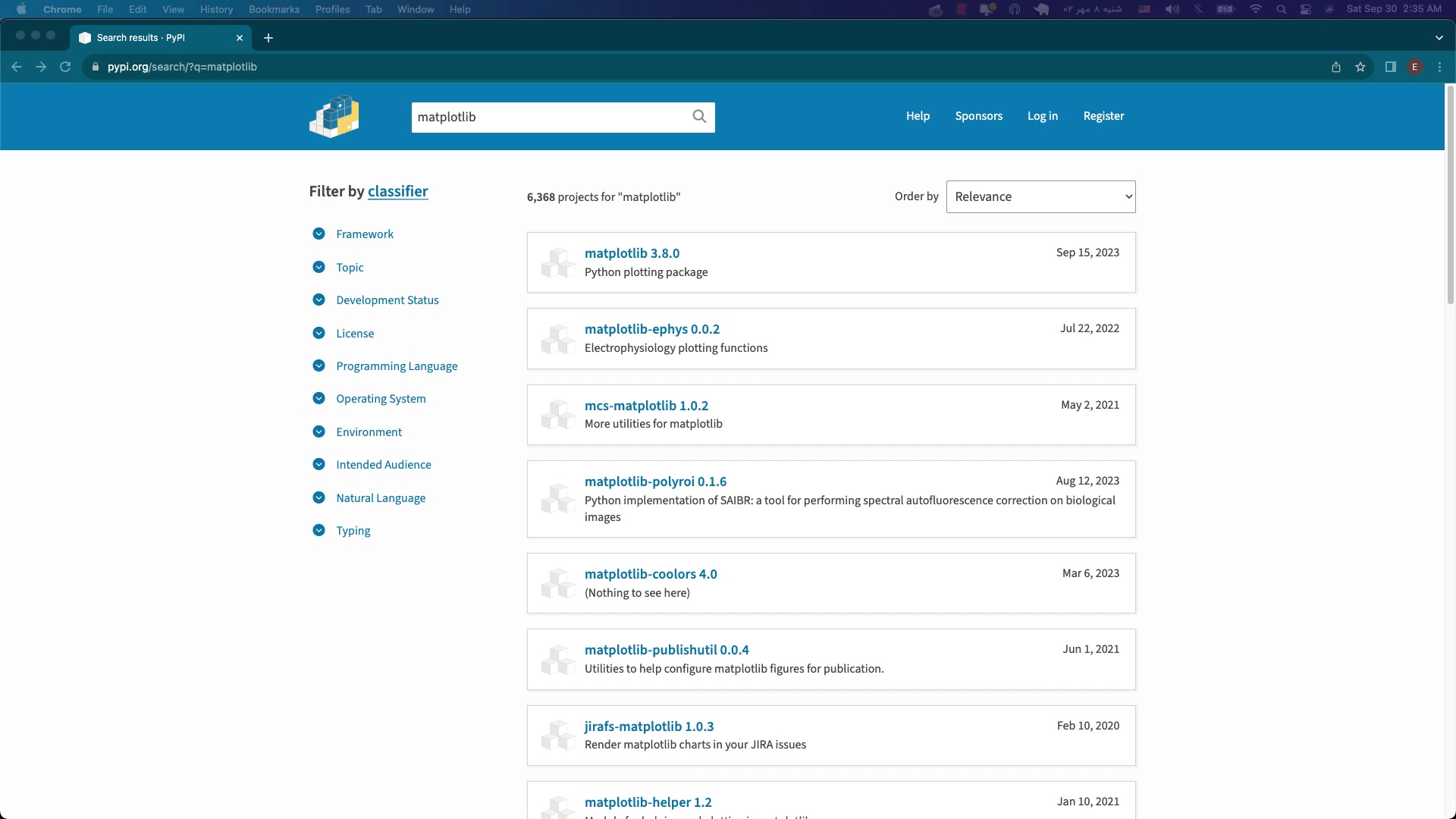This screenshot has width=1456, height=819.
Task: Click the magnifying glass search button
Action: click(x=699, y=116)
